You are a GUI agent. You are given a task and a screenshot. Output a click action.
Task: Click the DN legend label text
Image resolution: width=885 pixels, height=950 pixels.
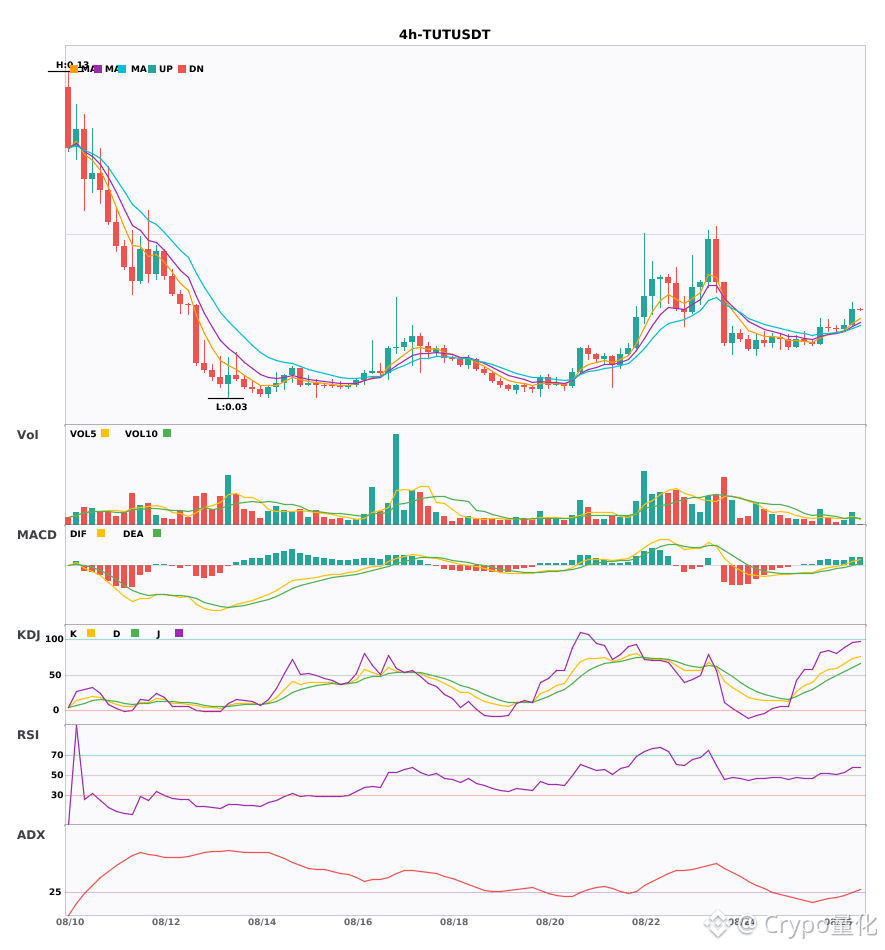point(196,69)
